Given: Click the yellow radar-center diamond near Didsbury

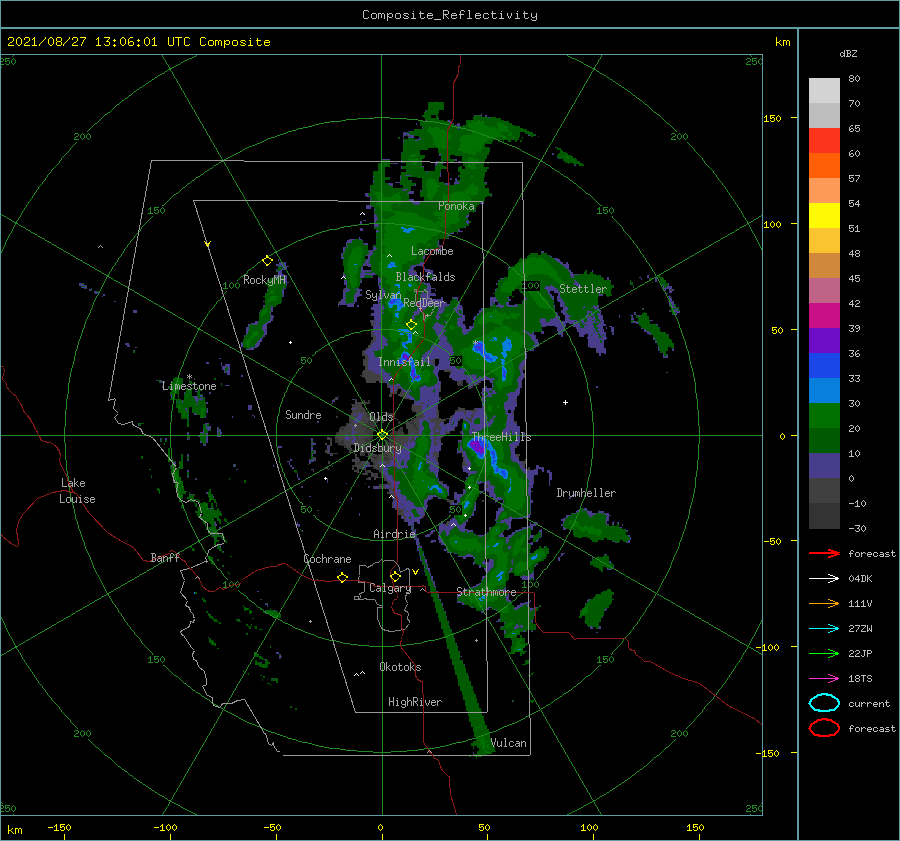Looking at the screenshot, I should (x=382, y=435).
